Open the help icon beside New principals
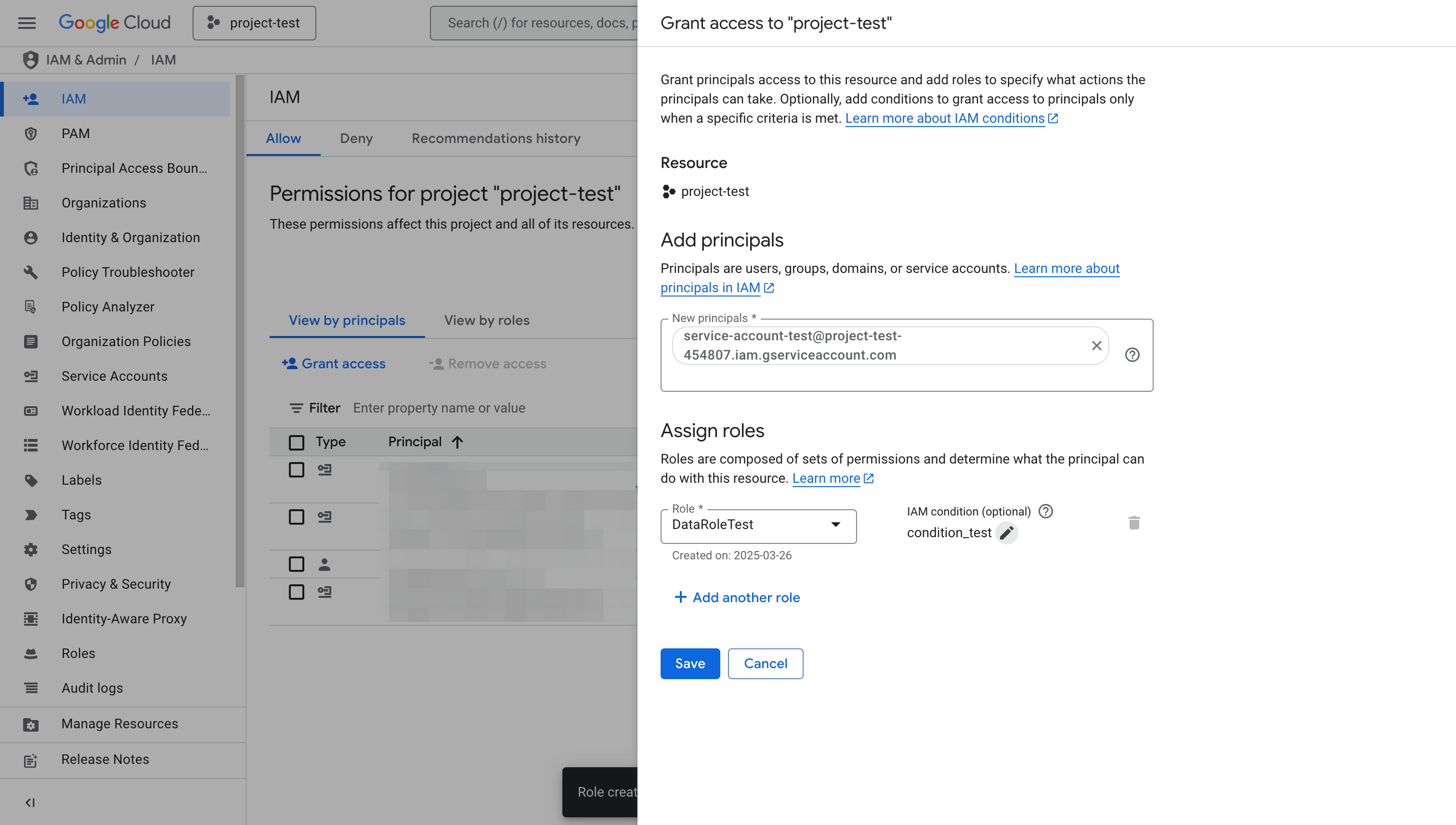This screenshot has width=1456, height=825. (1132, 355)
